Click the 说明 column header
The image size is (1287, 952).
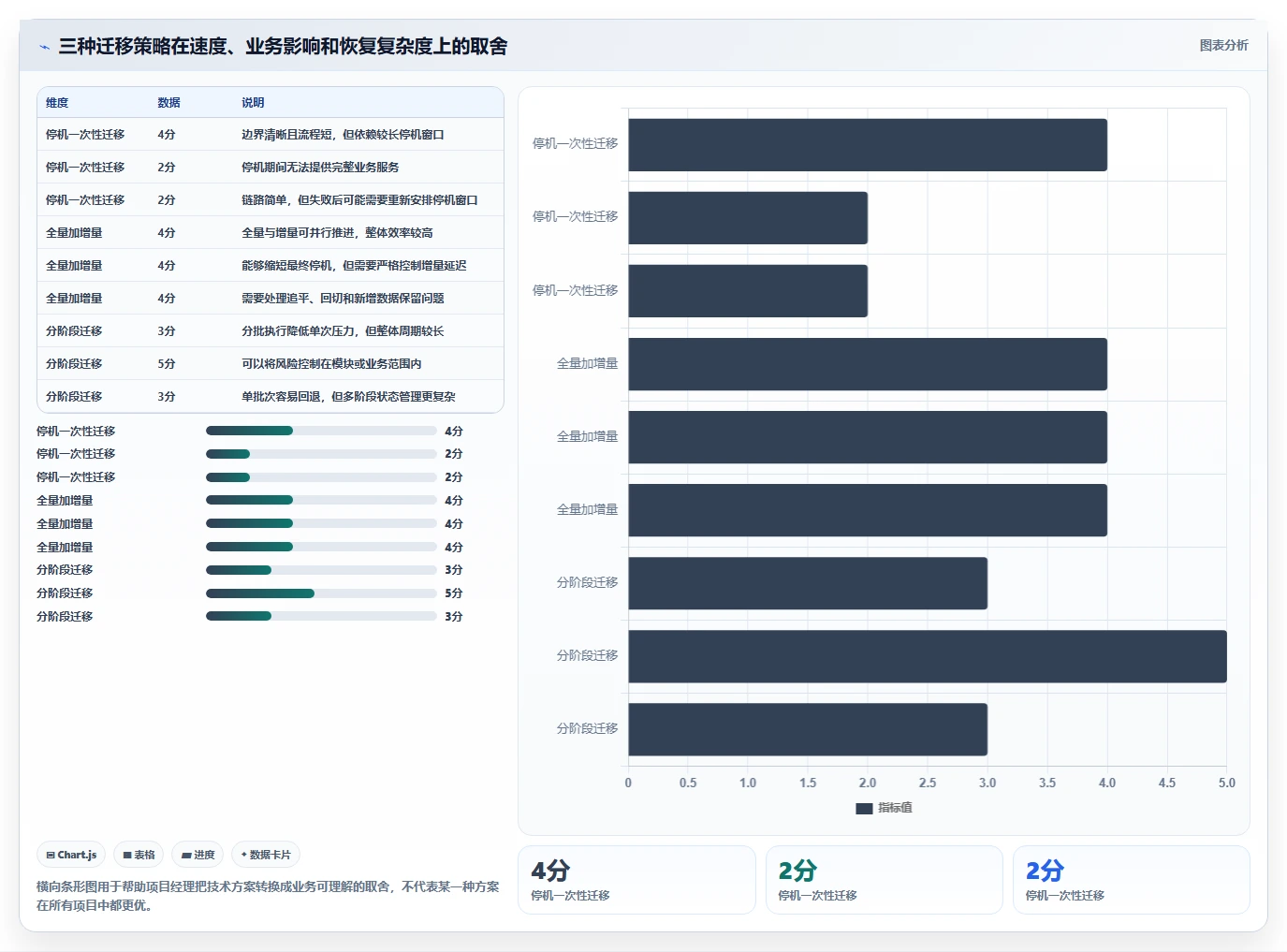point(253,103)
